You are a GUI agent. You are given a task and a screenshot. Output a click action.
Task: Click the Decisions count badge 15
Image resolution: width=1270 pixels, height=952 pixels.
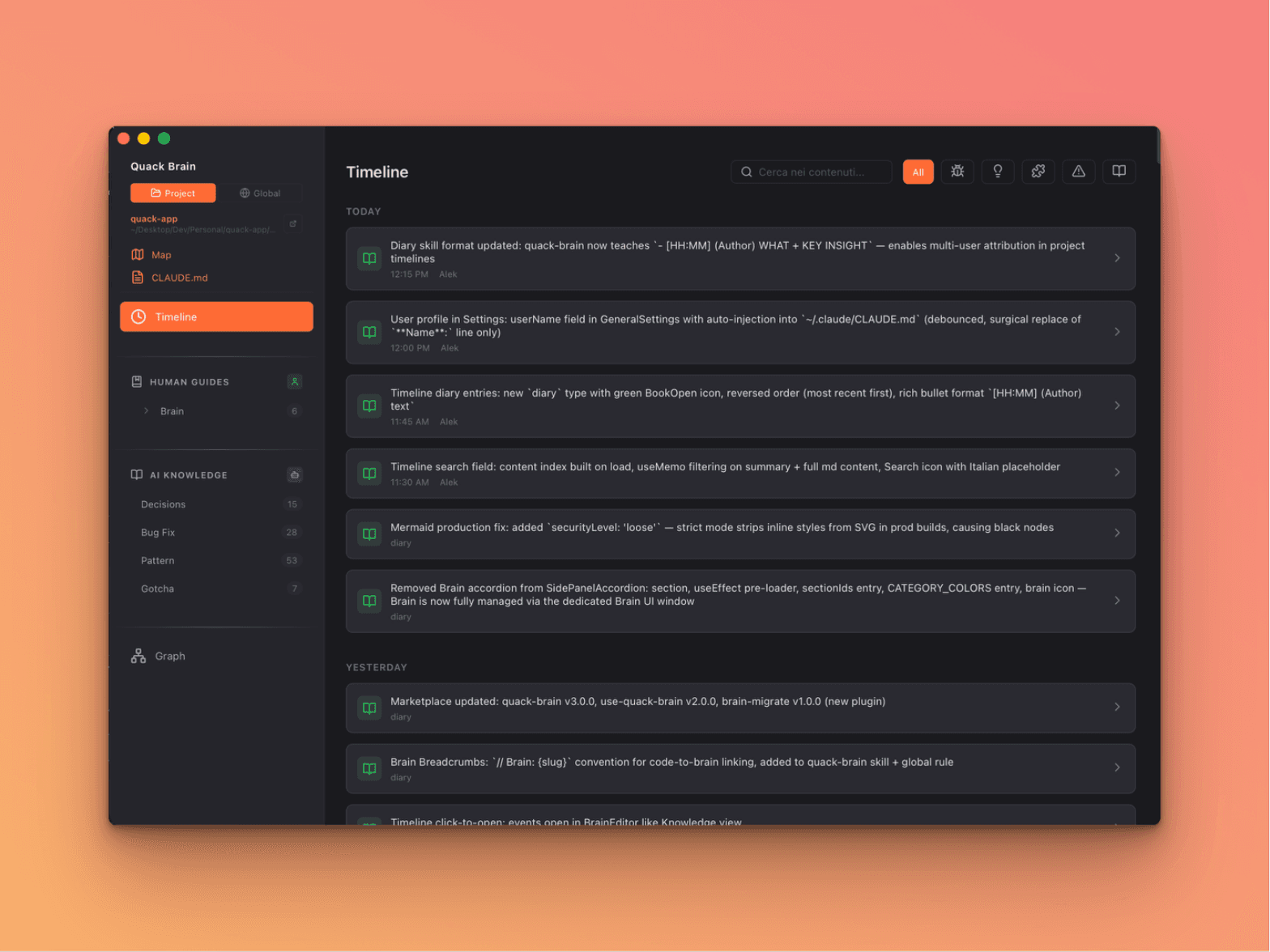pyautogui.click(x=292, y=504)
